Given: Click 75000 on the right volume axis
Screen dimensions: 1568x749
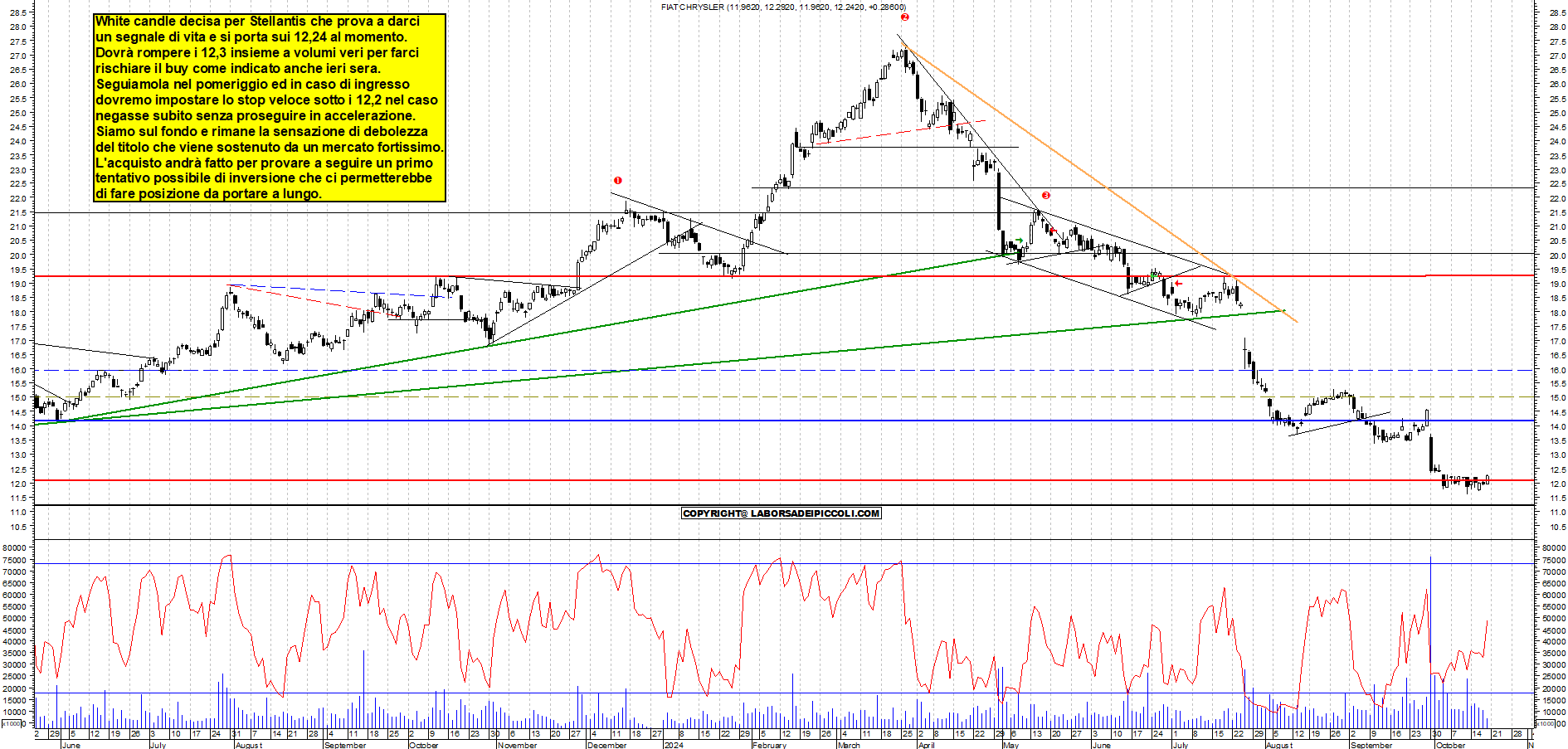Looking at the screenshot, I should point(1553,560).
